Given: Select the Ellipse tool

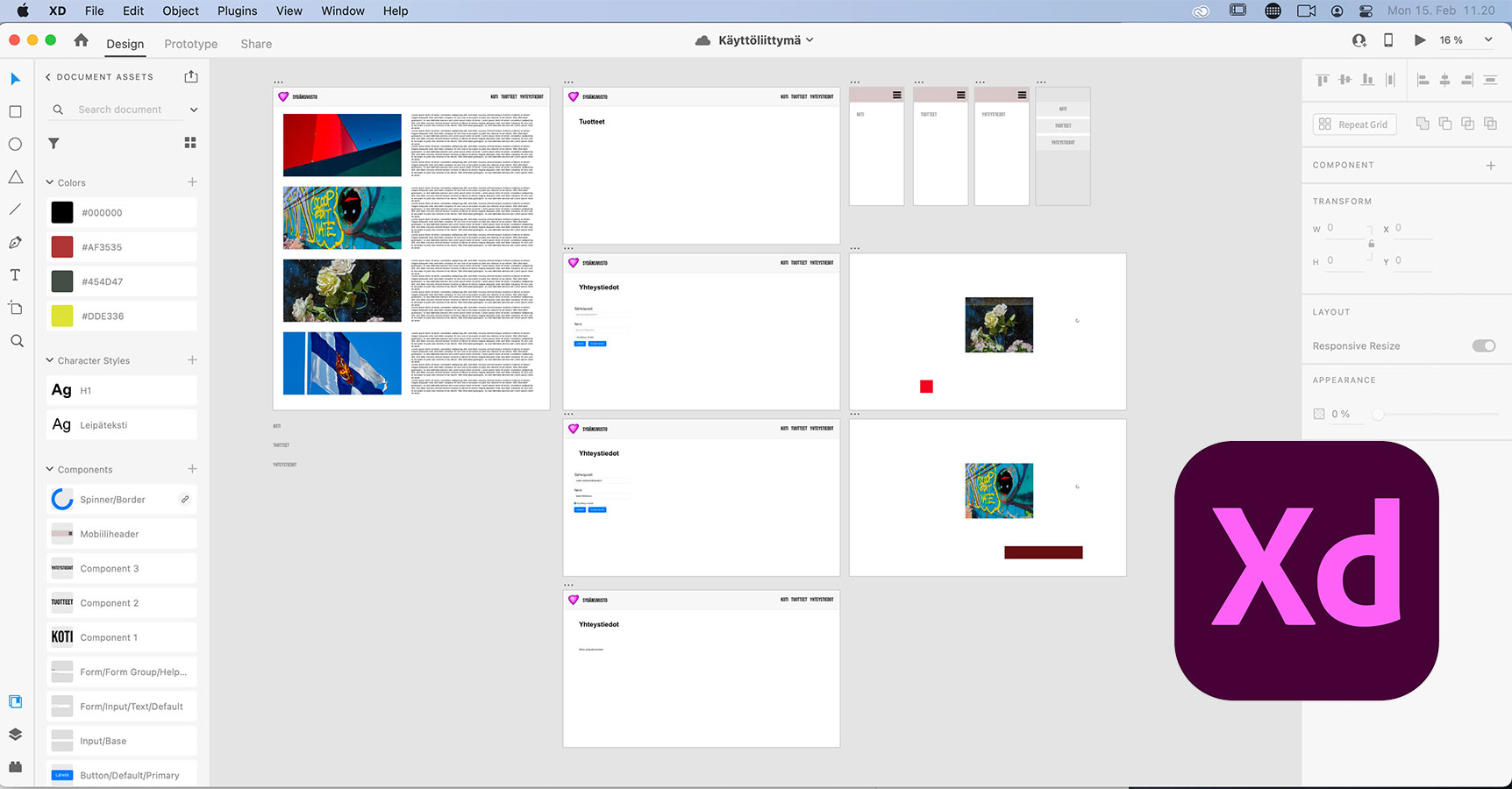Looking at the screenshot, I should [x=15, y=144].
